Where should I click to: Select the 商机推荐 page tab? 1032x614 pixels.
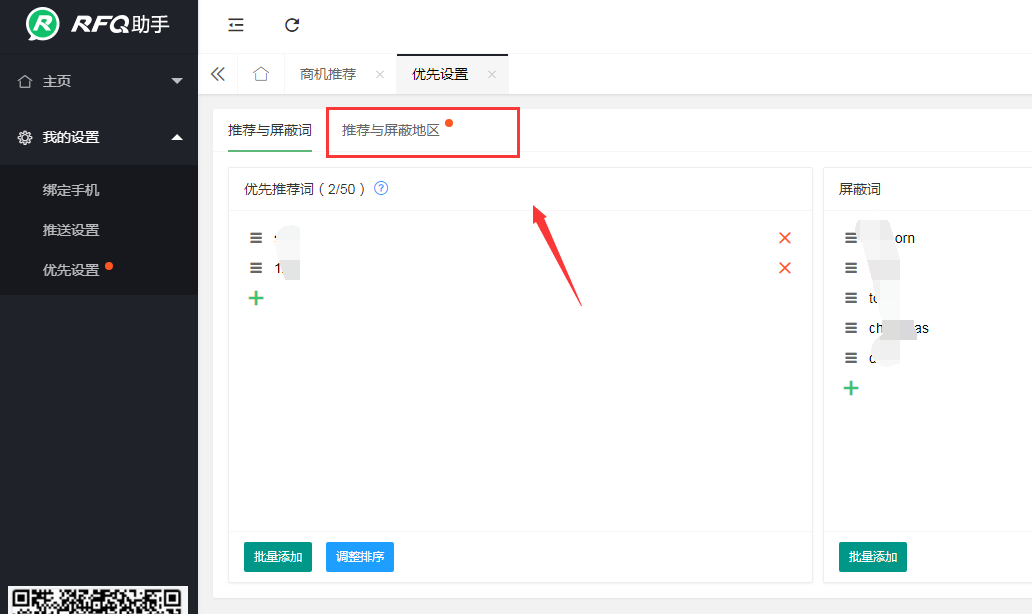[328, 74]
